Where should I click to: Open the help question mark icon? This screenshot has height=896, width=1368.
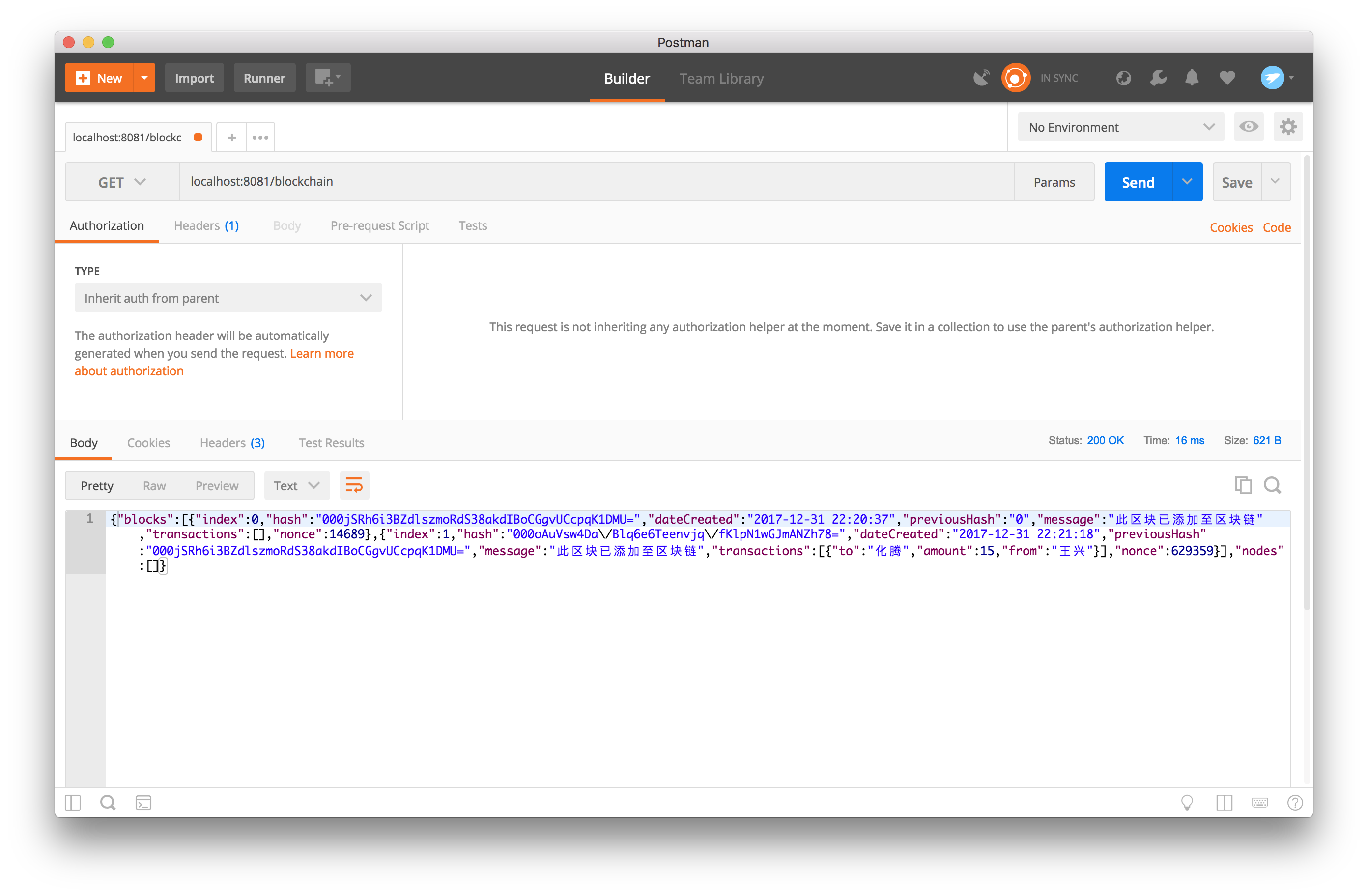click(1294, 802)
